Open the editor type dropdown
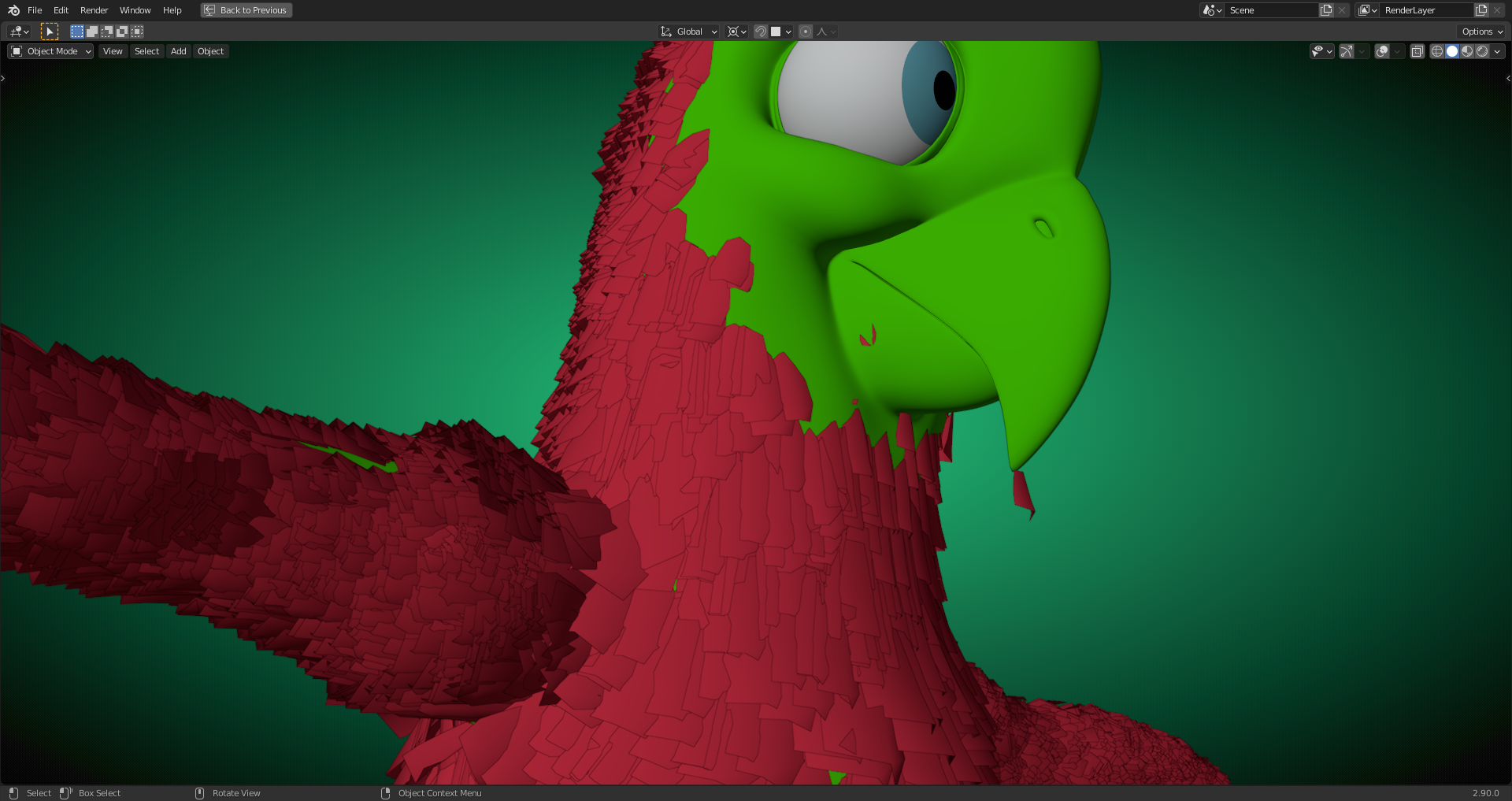This screenshot has height=801, width=1512. [x=19, y=32]
